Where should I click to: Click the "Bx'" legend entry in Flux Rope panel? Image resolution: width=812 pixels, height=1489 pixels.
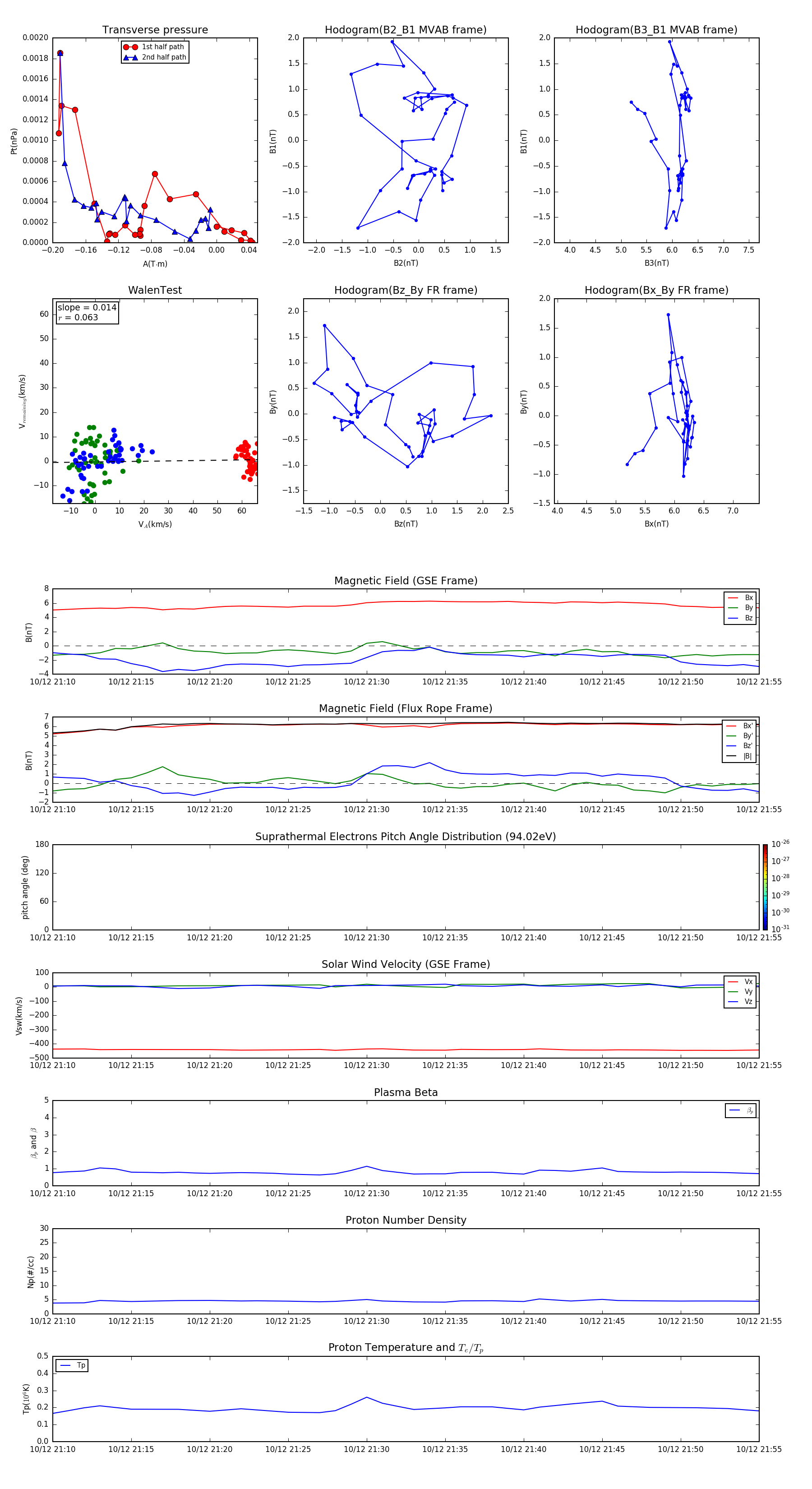[x=740, y=726]
